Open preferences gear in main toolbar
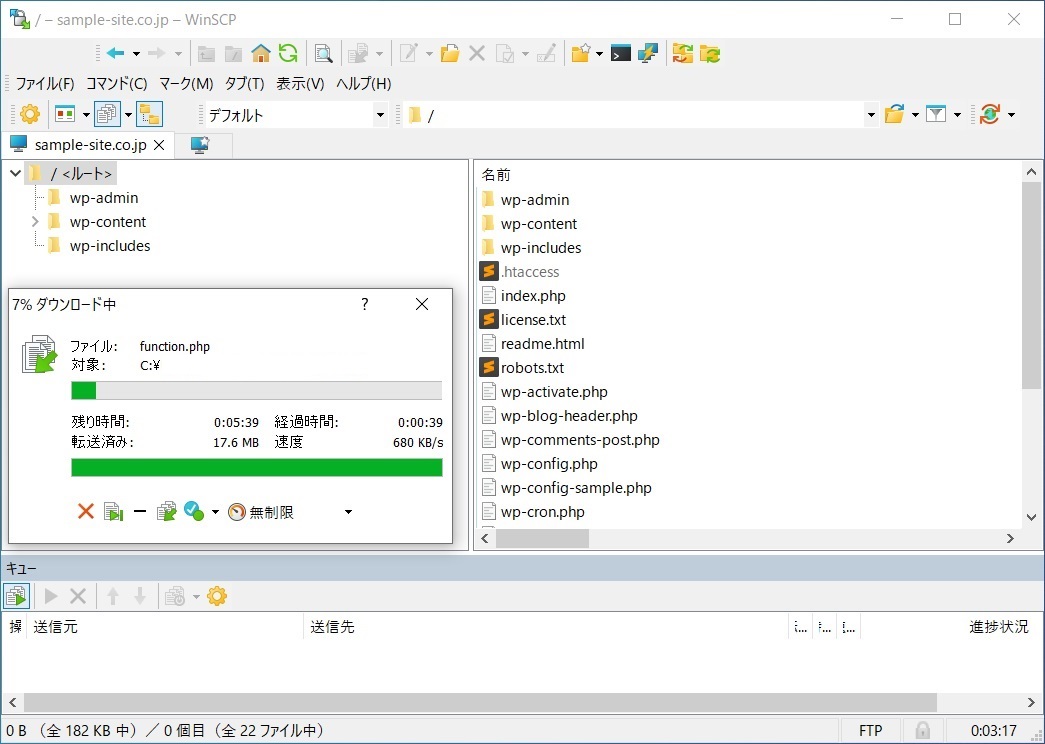Screen dimensions: 1045x744 tap(30, 115)
